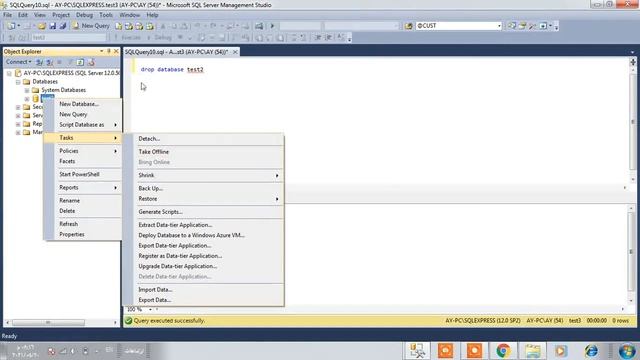This screenshot has width=640, height=360.
Task: Open the Reports submenu
Action: (x=83, y=187)
